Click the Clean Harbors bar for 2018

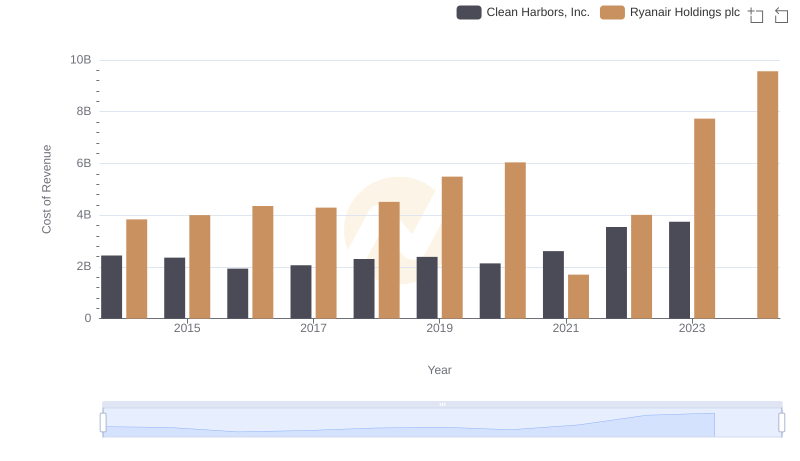click(364, 289)
